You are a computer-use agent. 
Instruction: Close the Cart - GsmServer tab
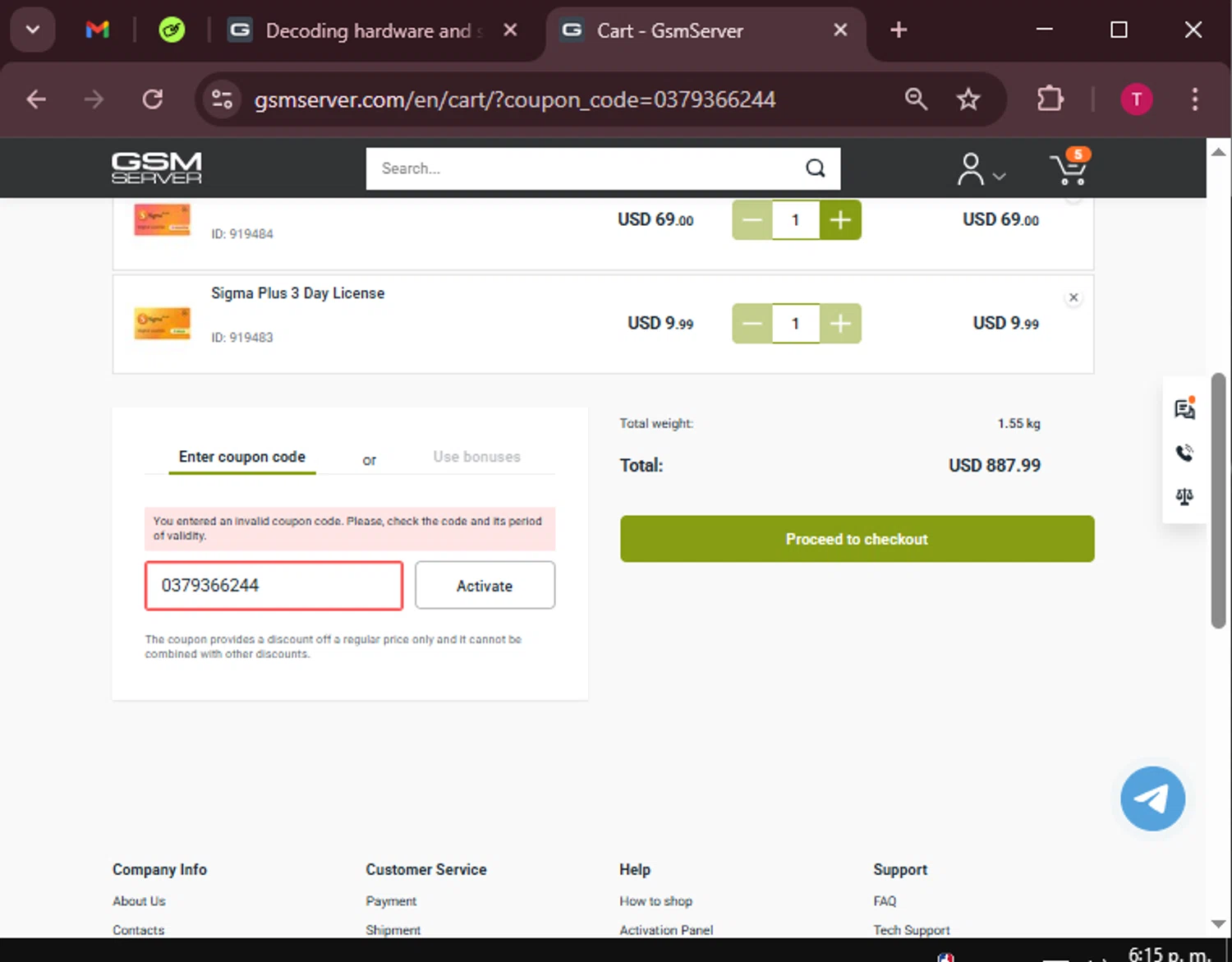coord(840,30)
